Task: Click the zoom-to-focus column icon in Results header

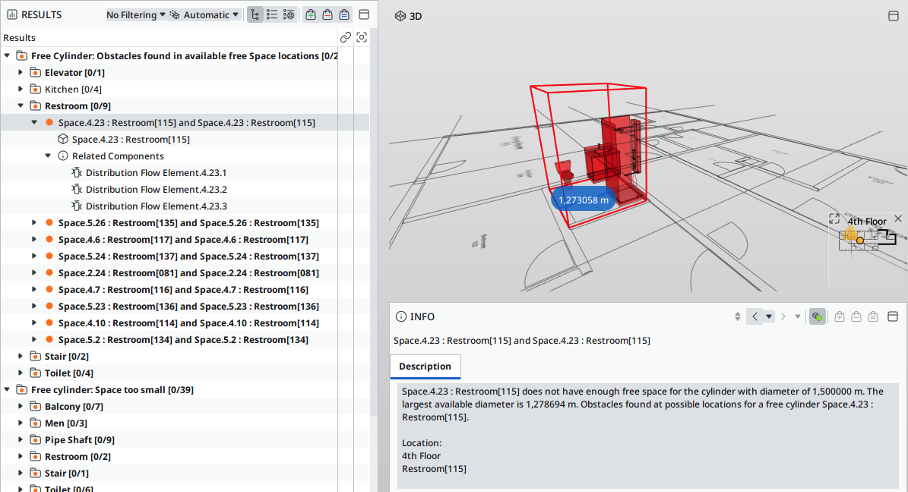Action: [x=362, y=38]
